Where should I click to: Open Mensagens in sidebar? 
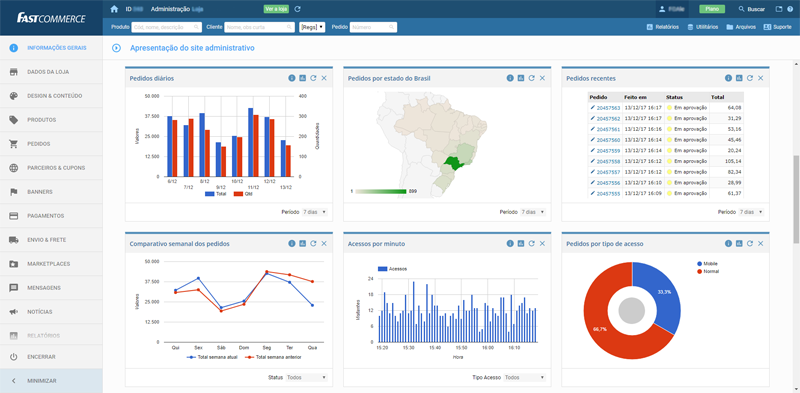pos(51,288)
